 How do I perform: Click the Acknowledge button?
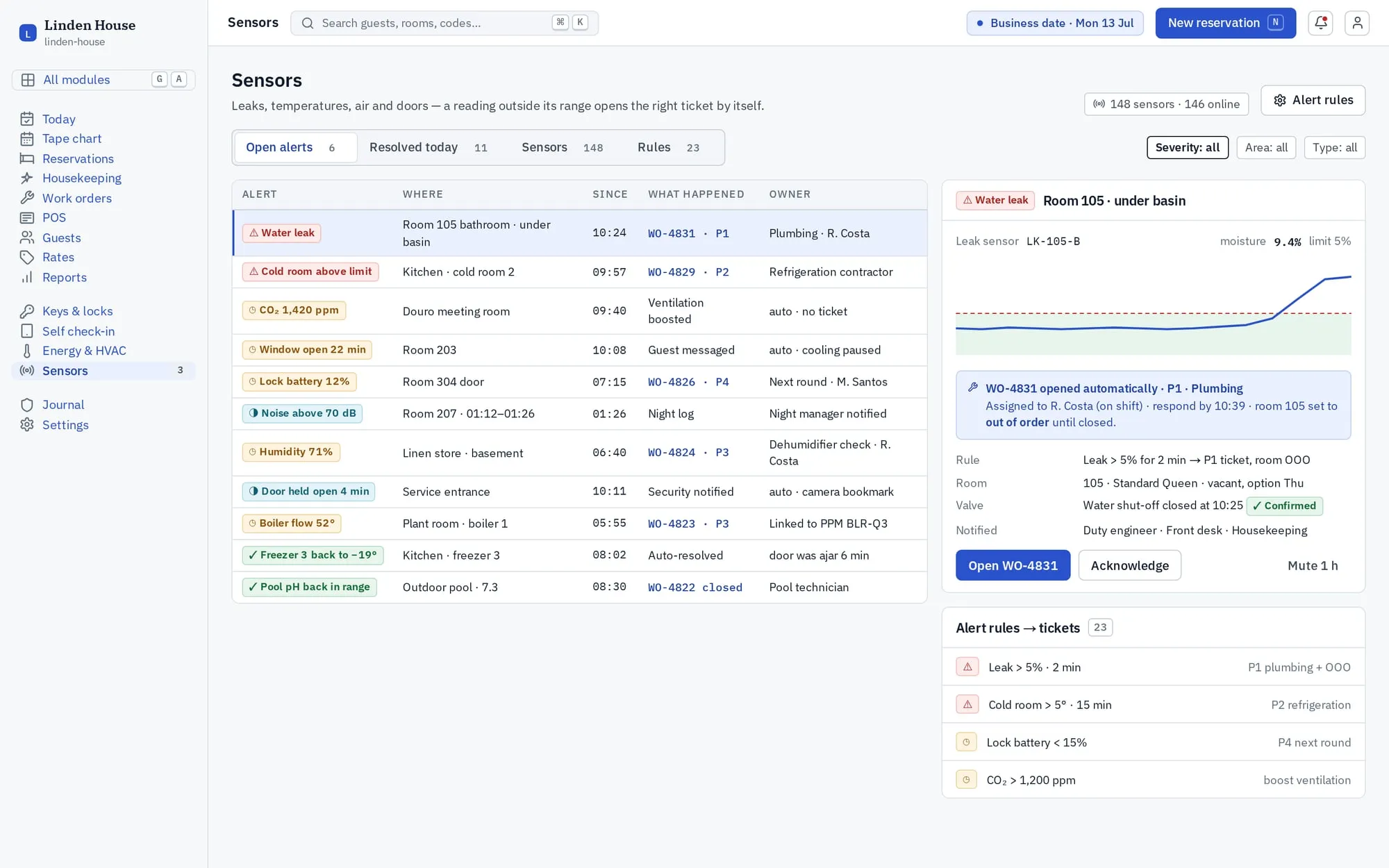1129,565
